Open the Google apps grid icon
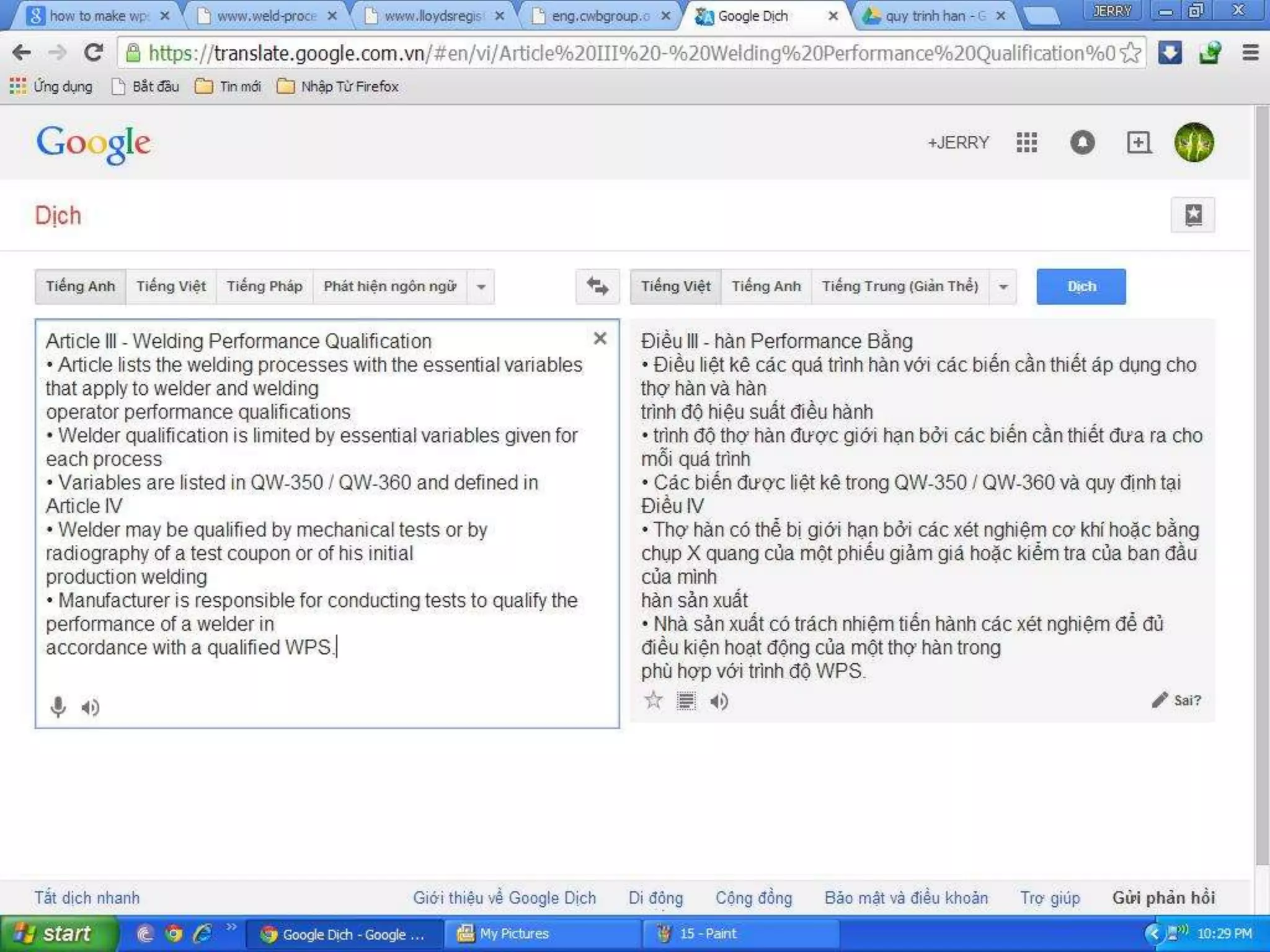 point(1027,143)
